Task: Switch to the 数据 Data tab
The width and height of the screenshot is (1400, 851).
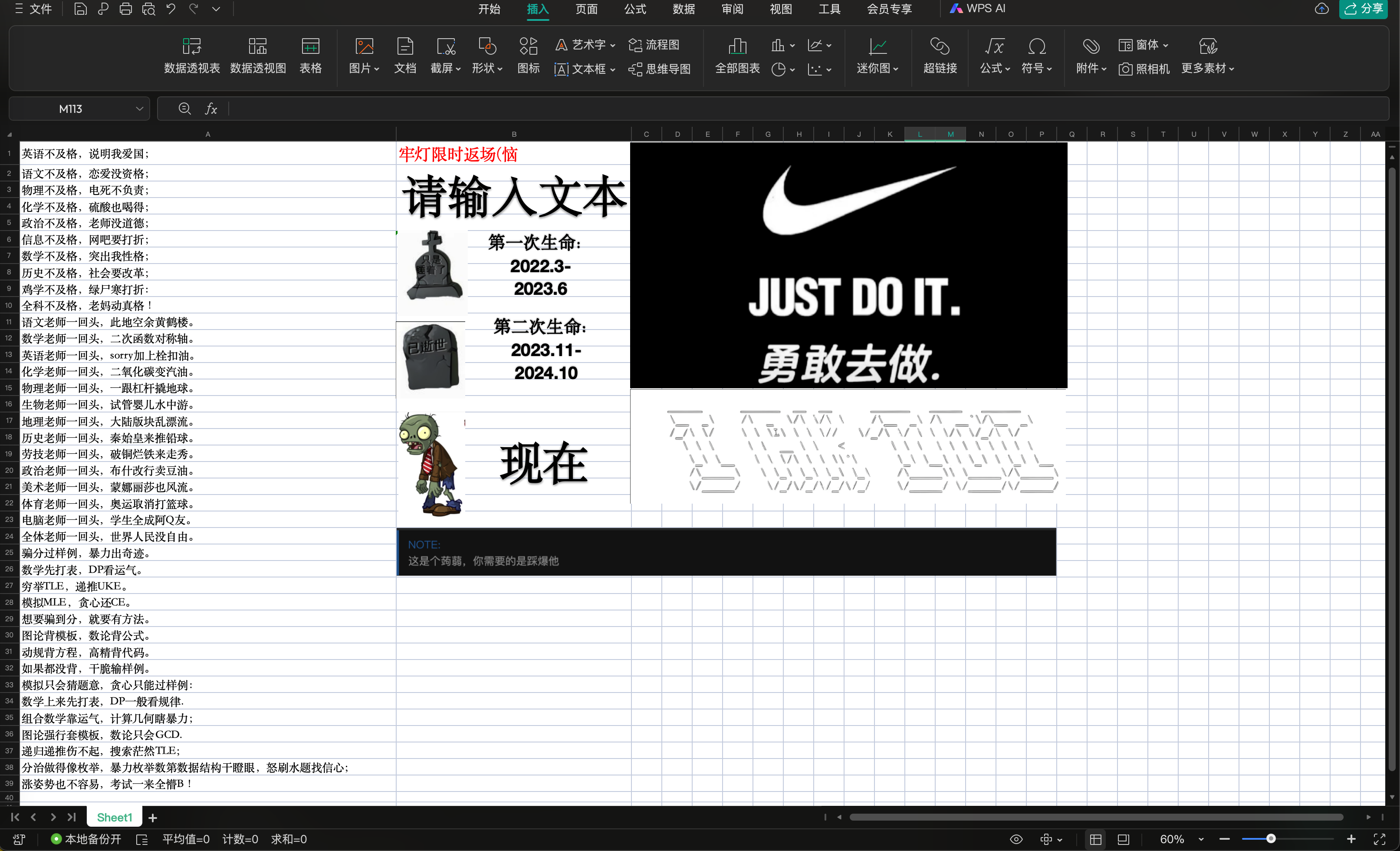Action: pyautogui.click(x=684, y=9)
